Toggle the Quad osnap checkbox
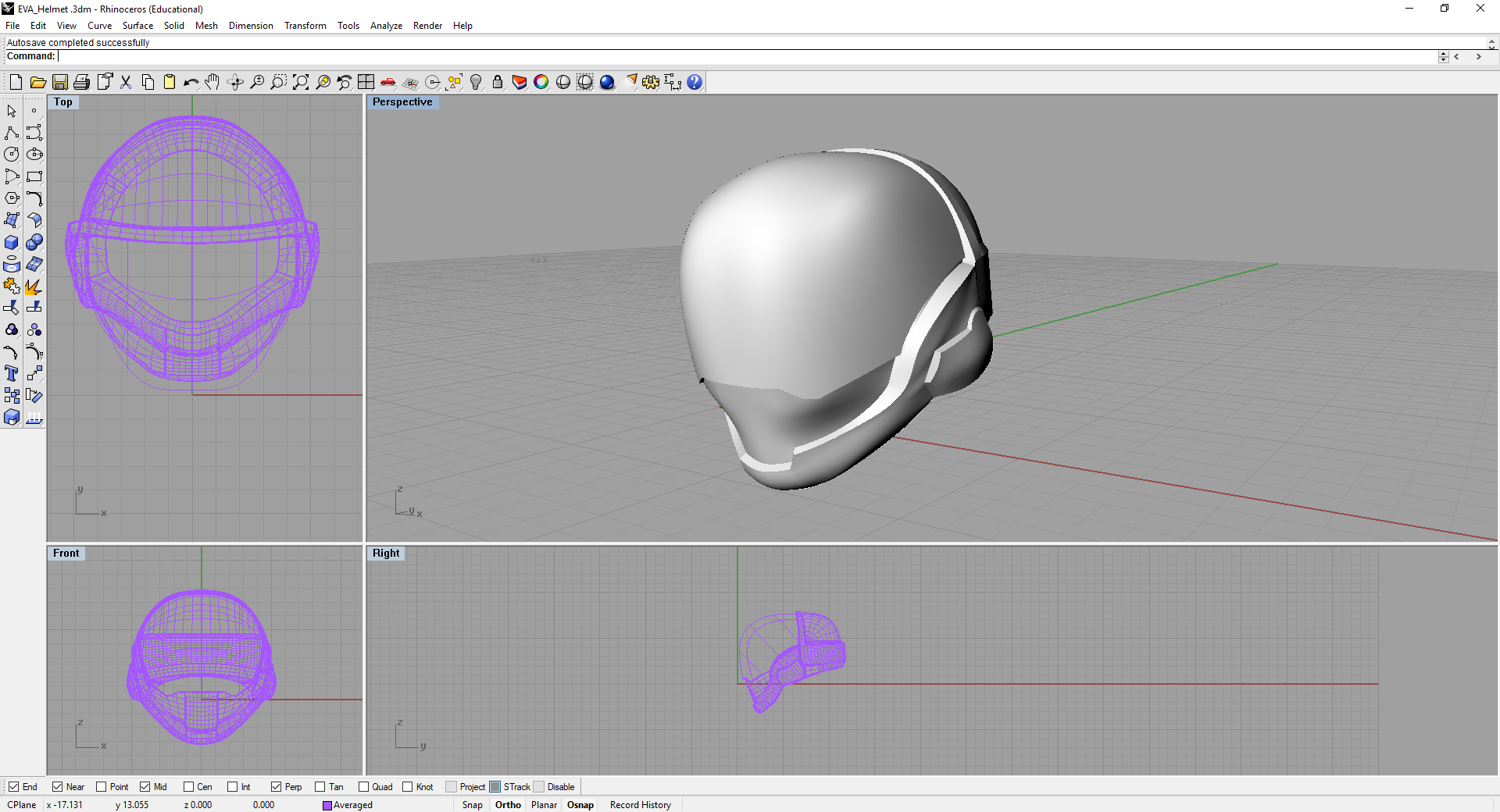This screenshot has width=1500, height=812. [x=363, y=787]
